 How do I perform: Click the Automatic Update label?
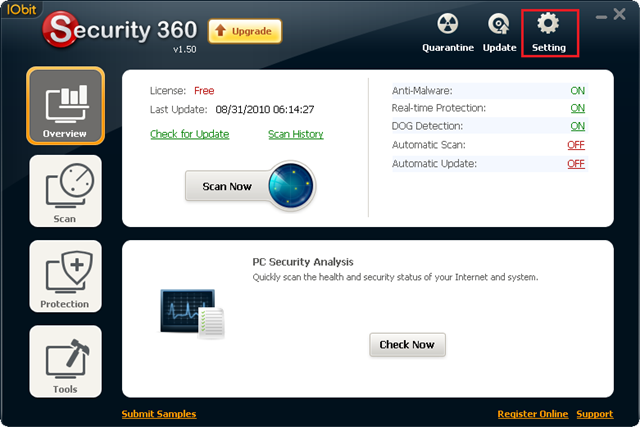pos(434,164)
